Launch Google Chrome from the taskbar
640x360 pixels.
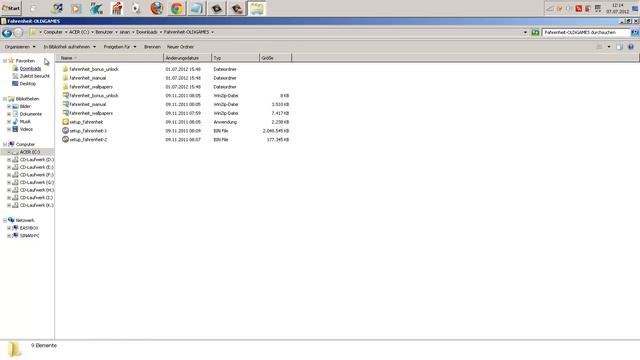coord(177,8)
